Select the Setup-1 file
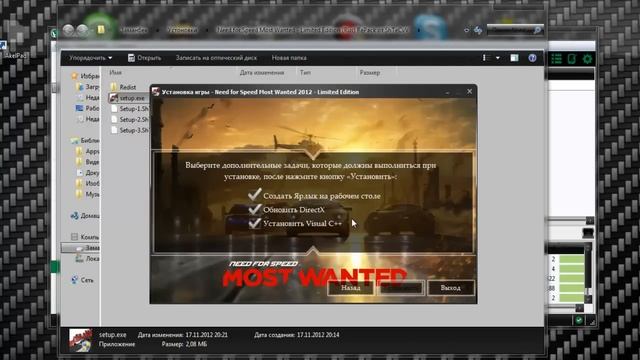The width and height of the screenshot is (640, 360). tap(129, 109)
